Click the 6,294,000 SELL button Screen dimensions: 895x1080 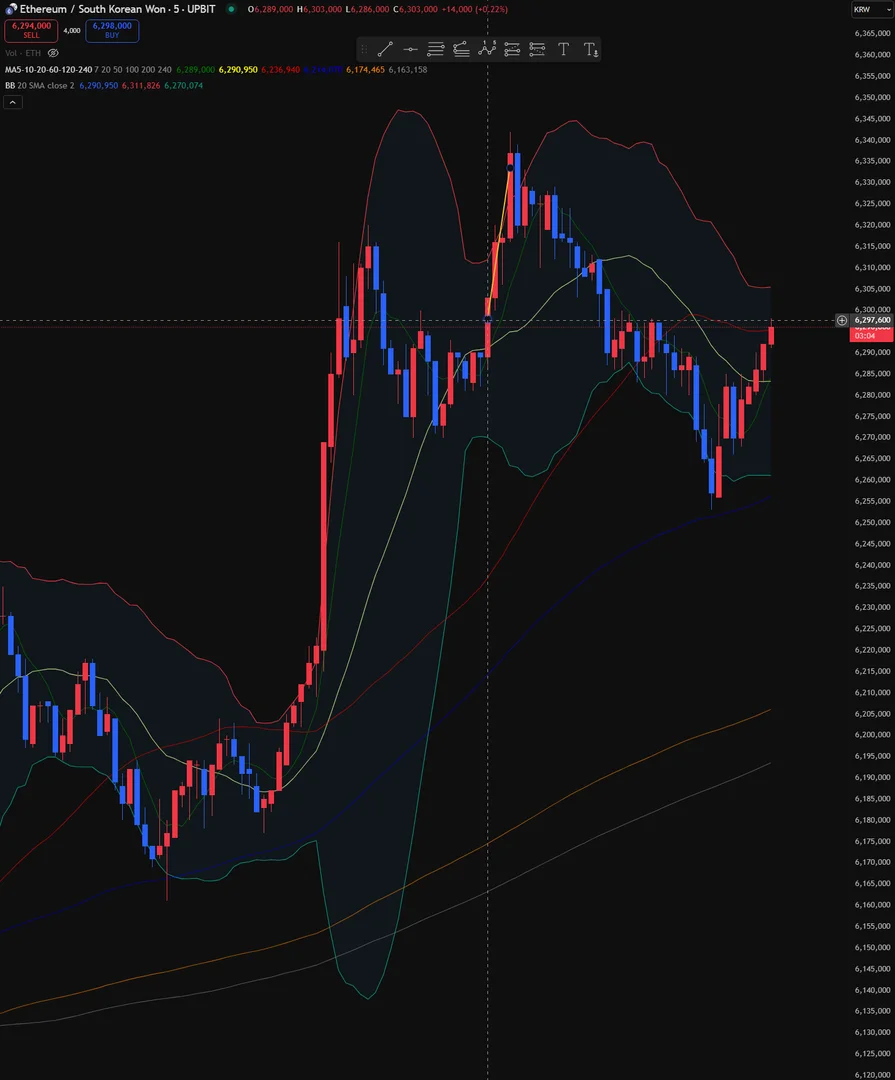[31, 30]
